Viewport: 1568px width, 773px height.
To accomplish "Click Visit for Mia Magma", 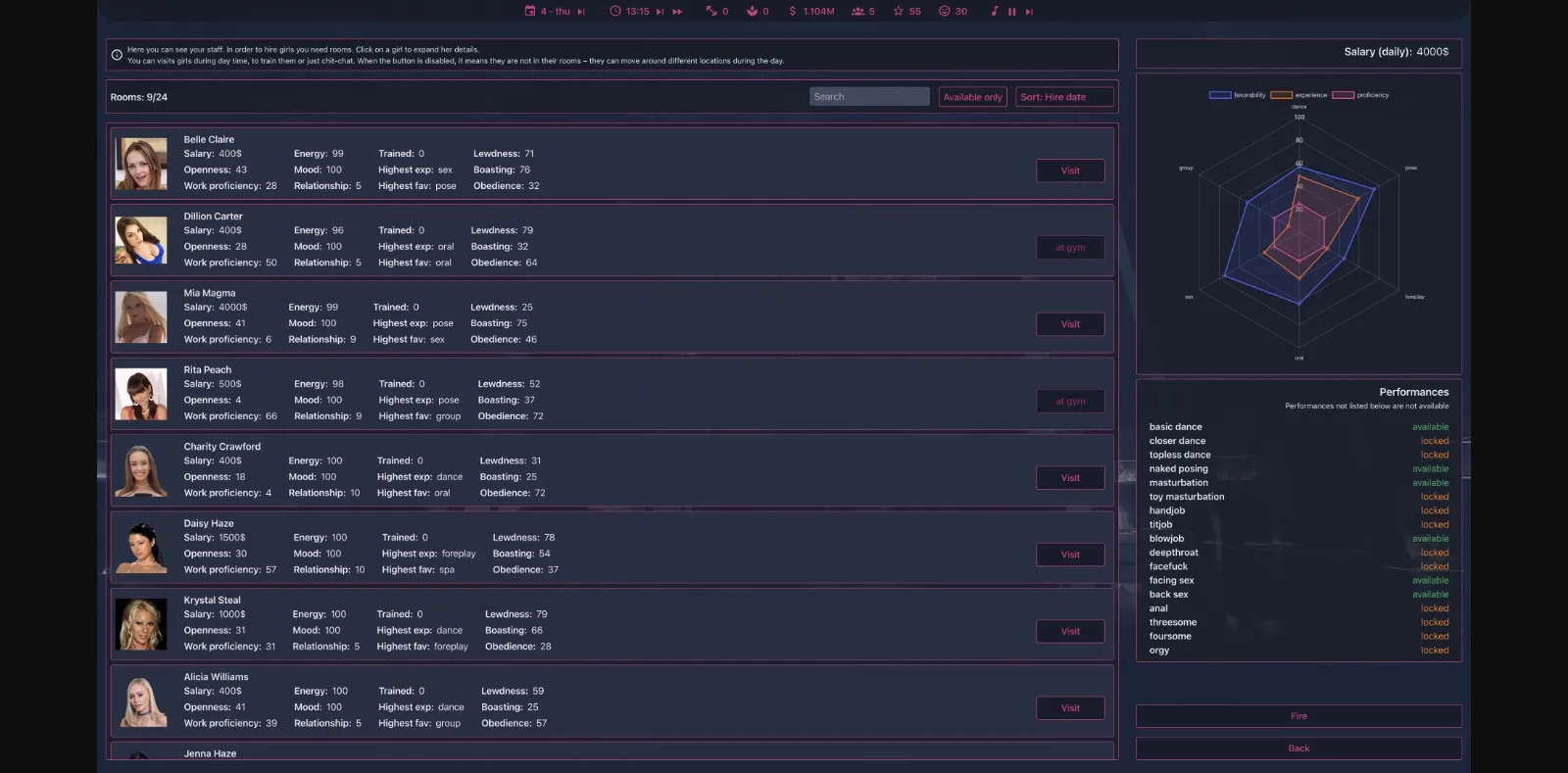I will [x=1070, y=324].
